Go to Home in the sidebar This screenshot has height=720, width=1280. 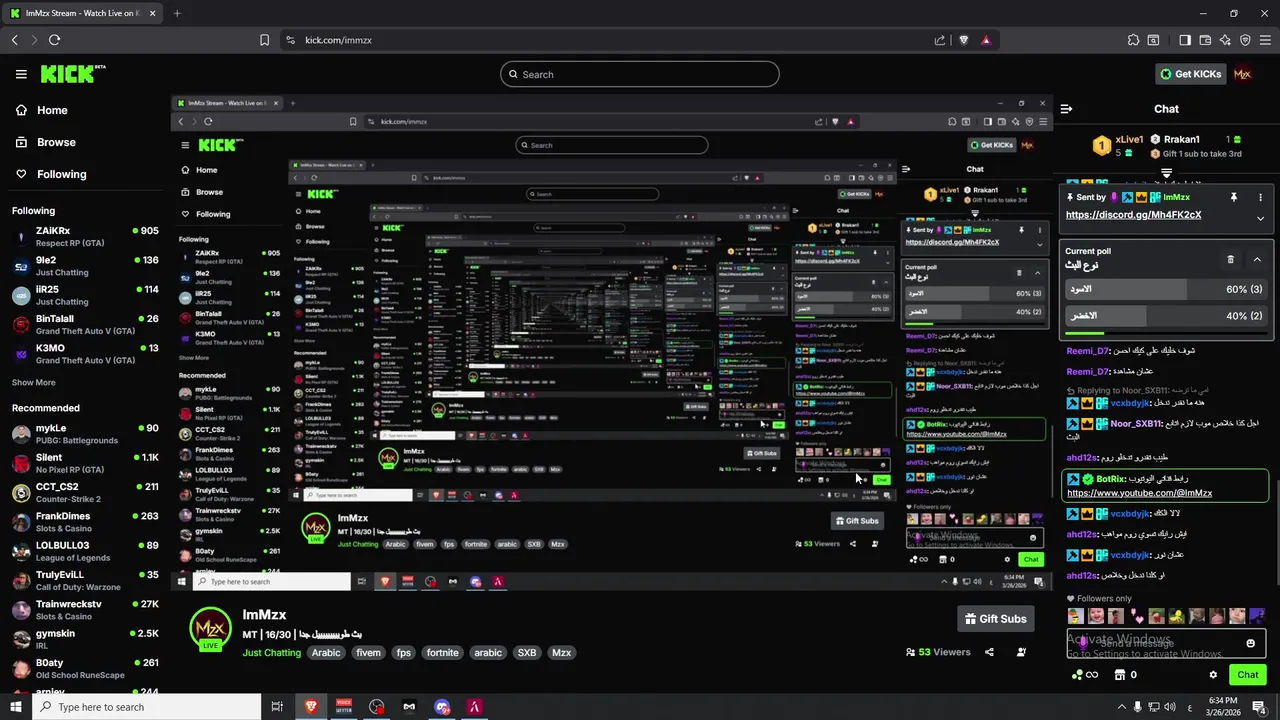point(42,110)
